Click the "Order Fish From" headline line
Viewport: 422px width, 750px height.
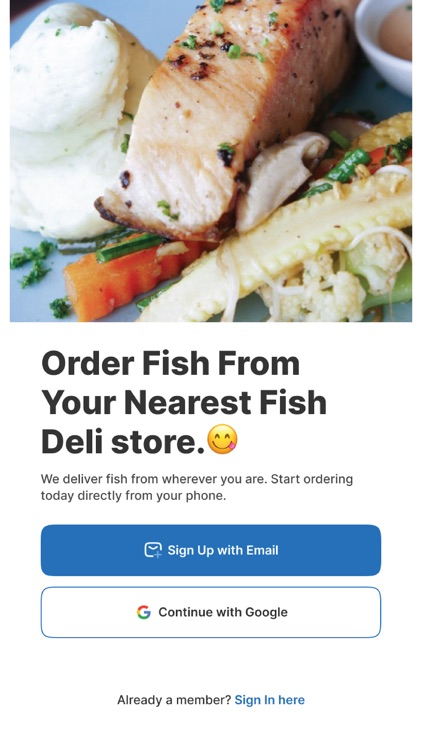coord(171,364)
